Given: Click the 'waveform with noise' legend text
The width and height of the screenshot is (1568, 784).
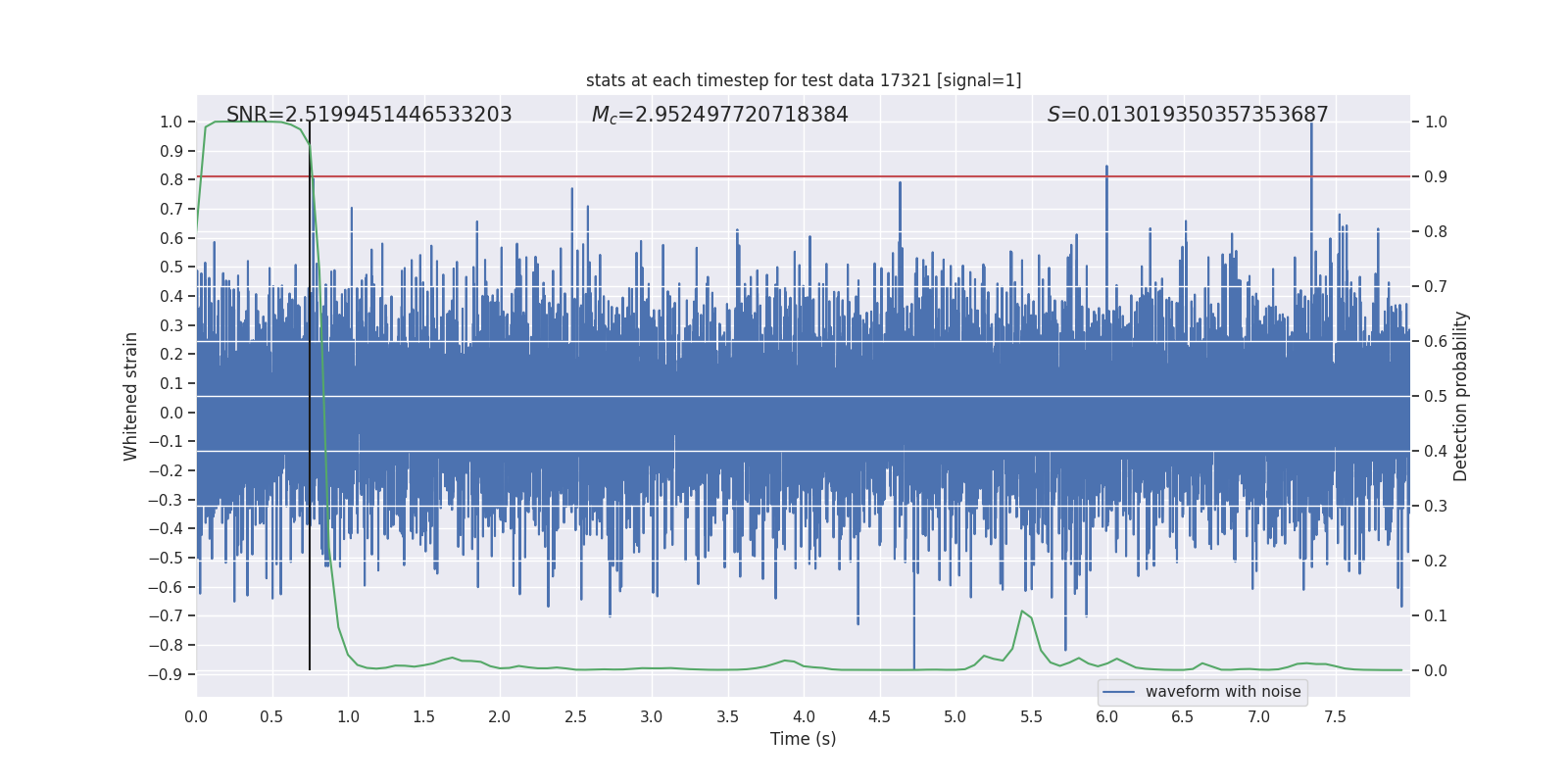Looking at the screenshot, I should [1222, 692].
